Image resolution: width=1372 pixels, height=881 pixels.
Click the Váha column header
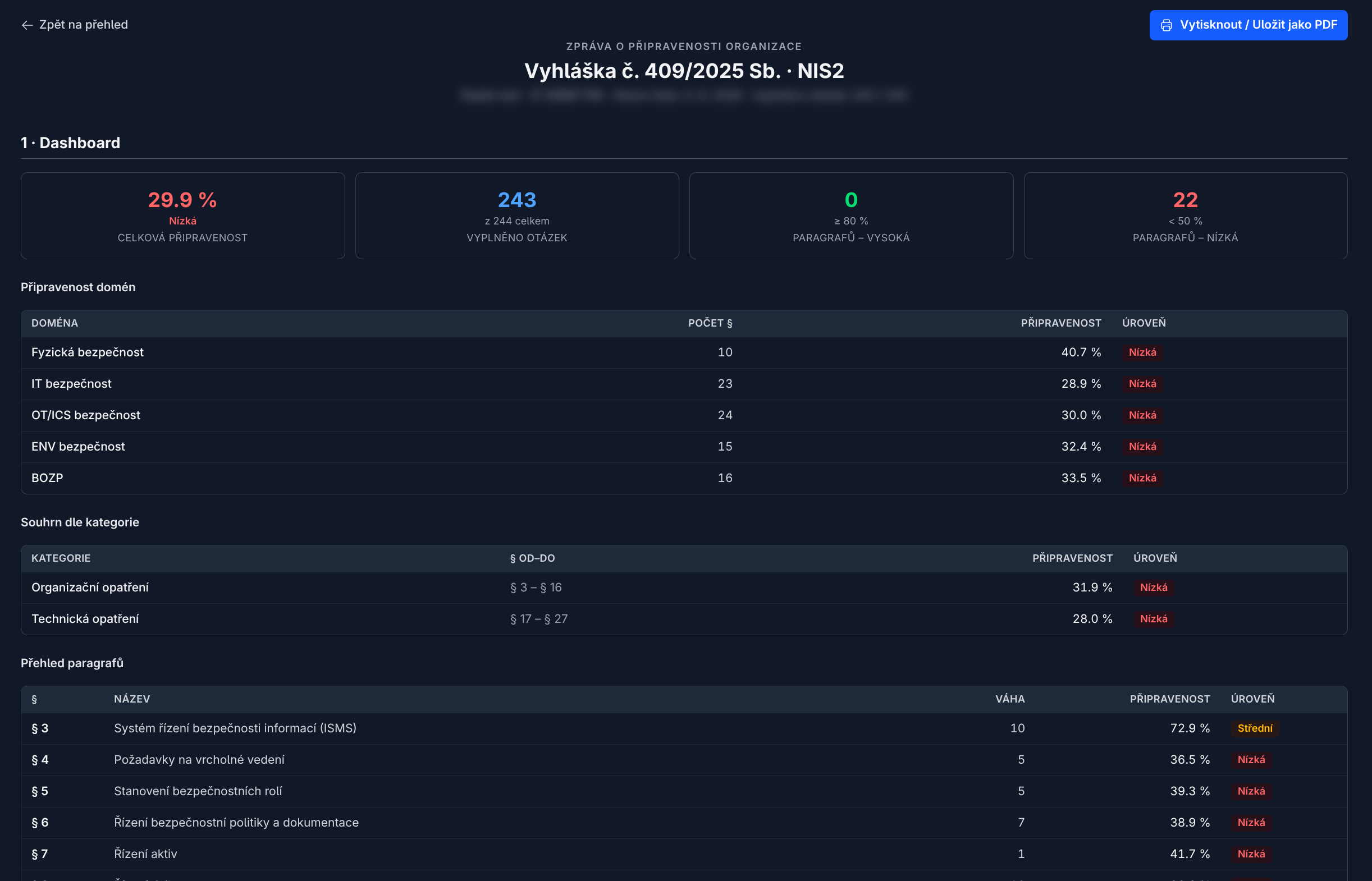click(1010, 699)
